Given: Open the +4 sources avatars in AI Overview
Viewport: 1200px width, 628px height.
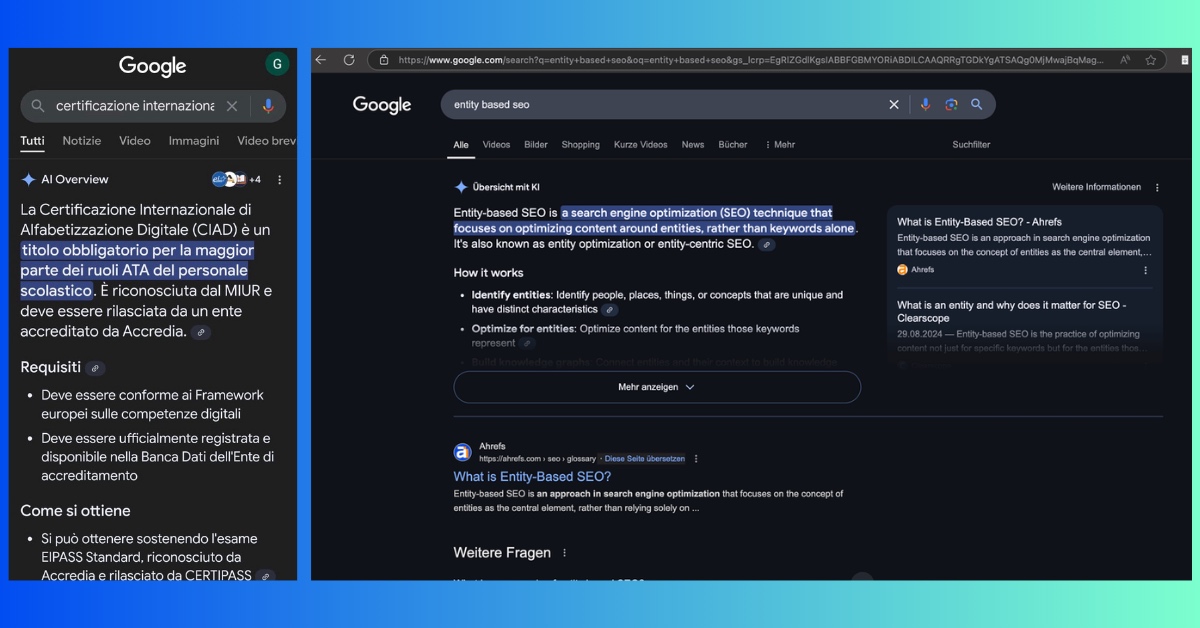Looking at the screenshot, I should point(237,180).
